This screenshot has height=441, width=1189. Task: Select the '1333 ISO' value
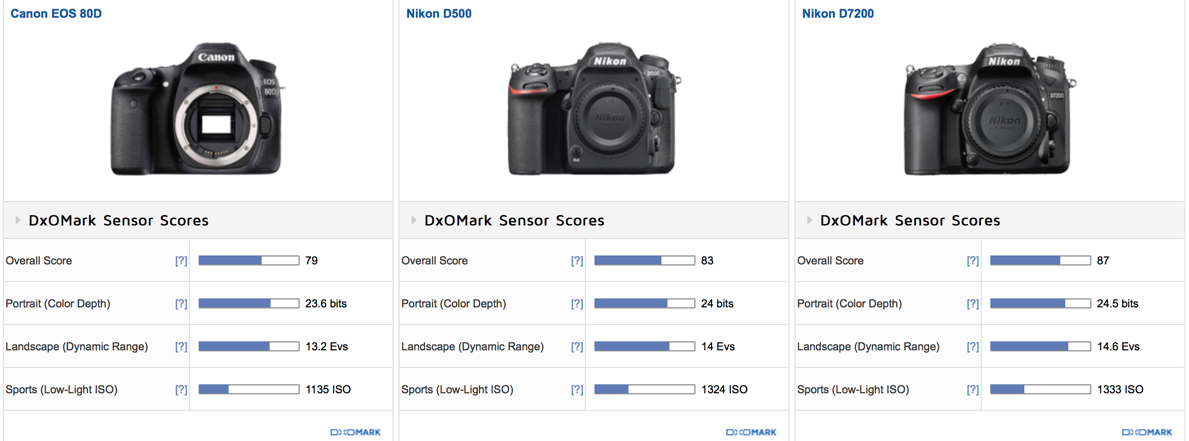pyautogui.click(x=1120, y=390)
